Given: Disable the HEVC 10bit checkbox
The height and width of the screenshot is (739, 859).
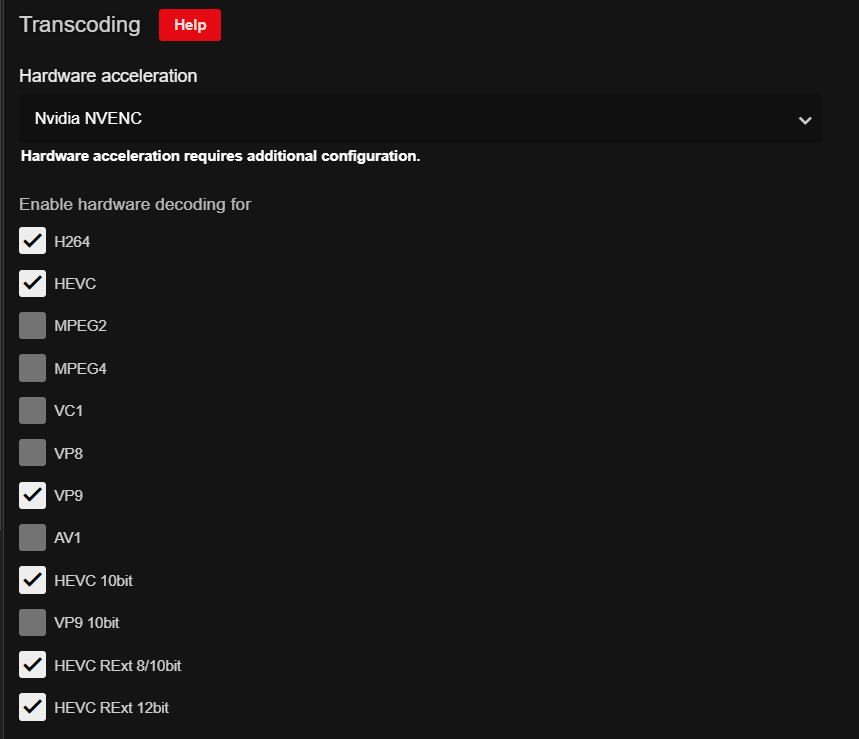Looking at the screenshot, I should click(33, 580).
